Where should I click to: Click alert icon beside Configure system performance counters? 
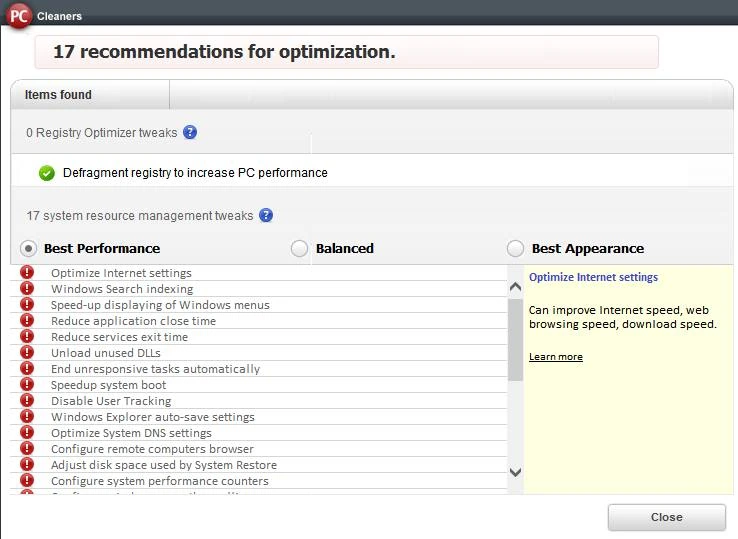point(27,480)
